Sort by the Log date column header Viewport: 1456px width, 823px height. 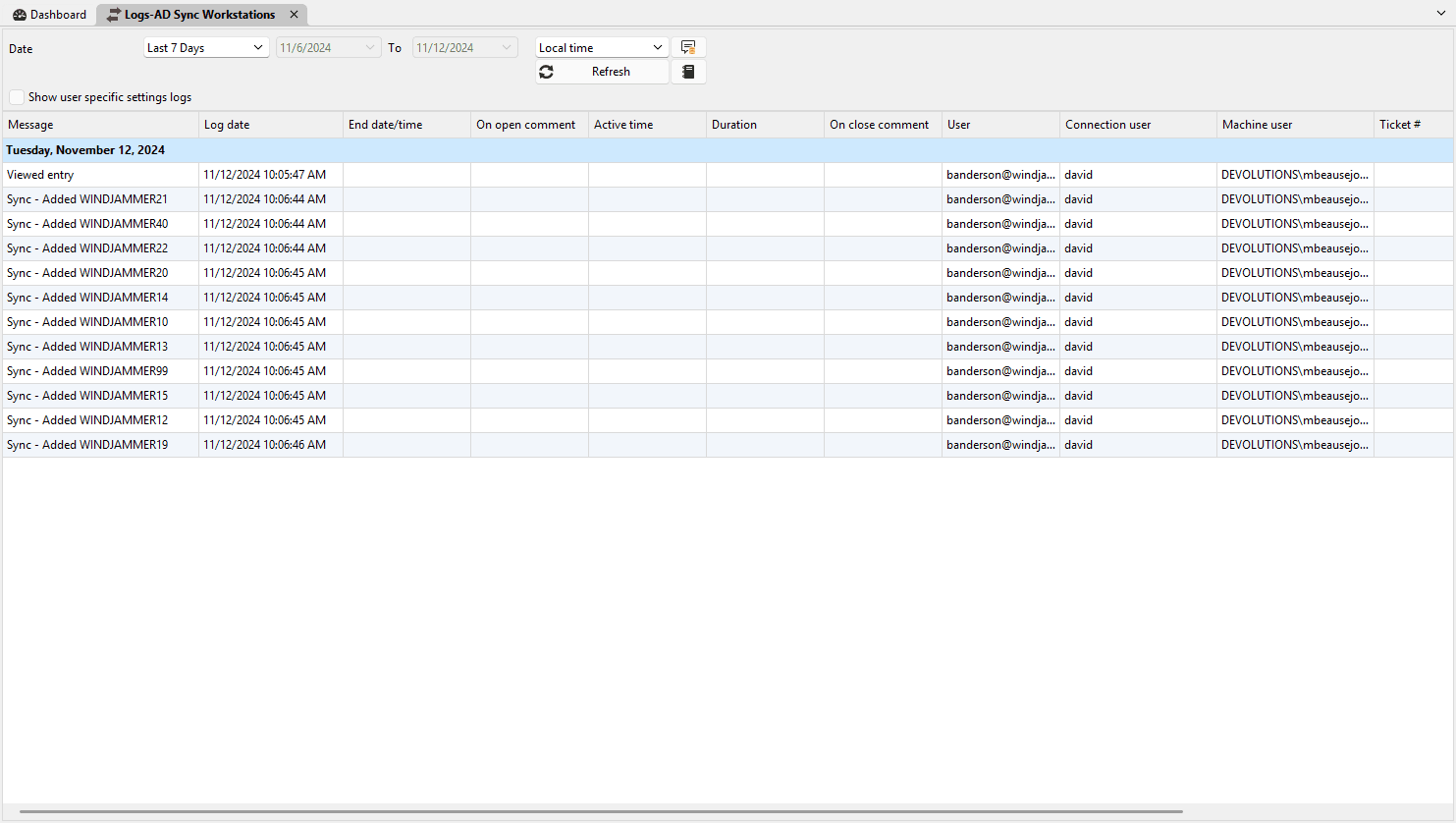click(x=270, y=125)
